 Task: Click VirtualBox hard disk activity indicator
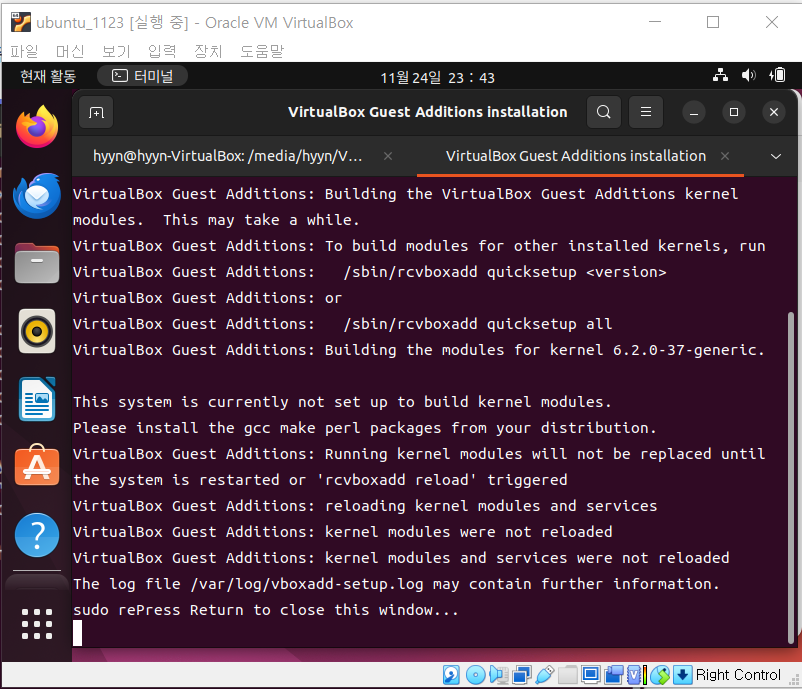point(451,675)
